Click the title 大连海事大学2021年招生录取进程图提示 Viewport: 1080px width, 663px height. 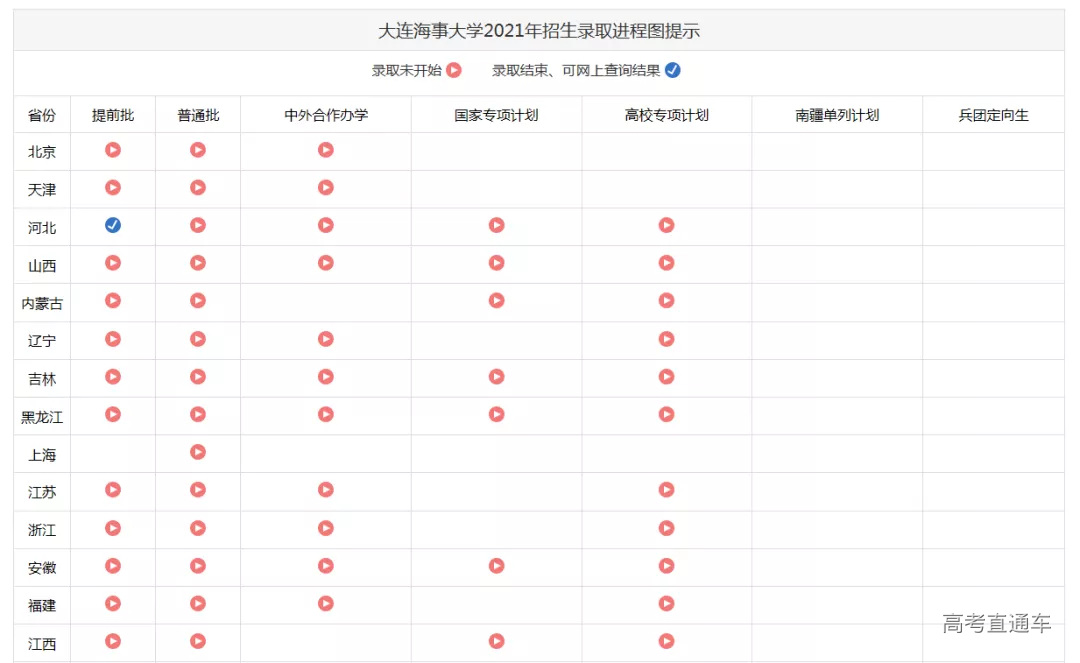(x=539, y=31)
